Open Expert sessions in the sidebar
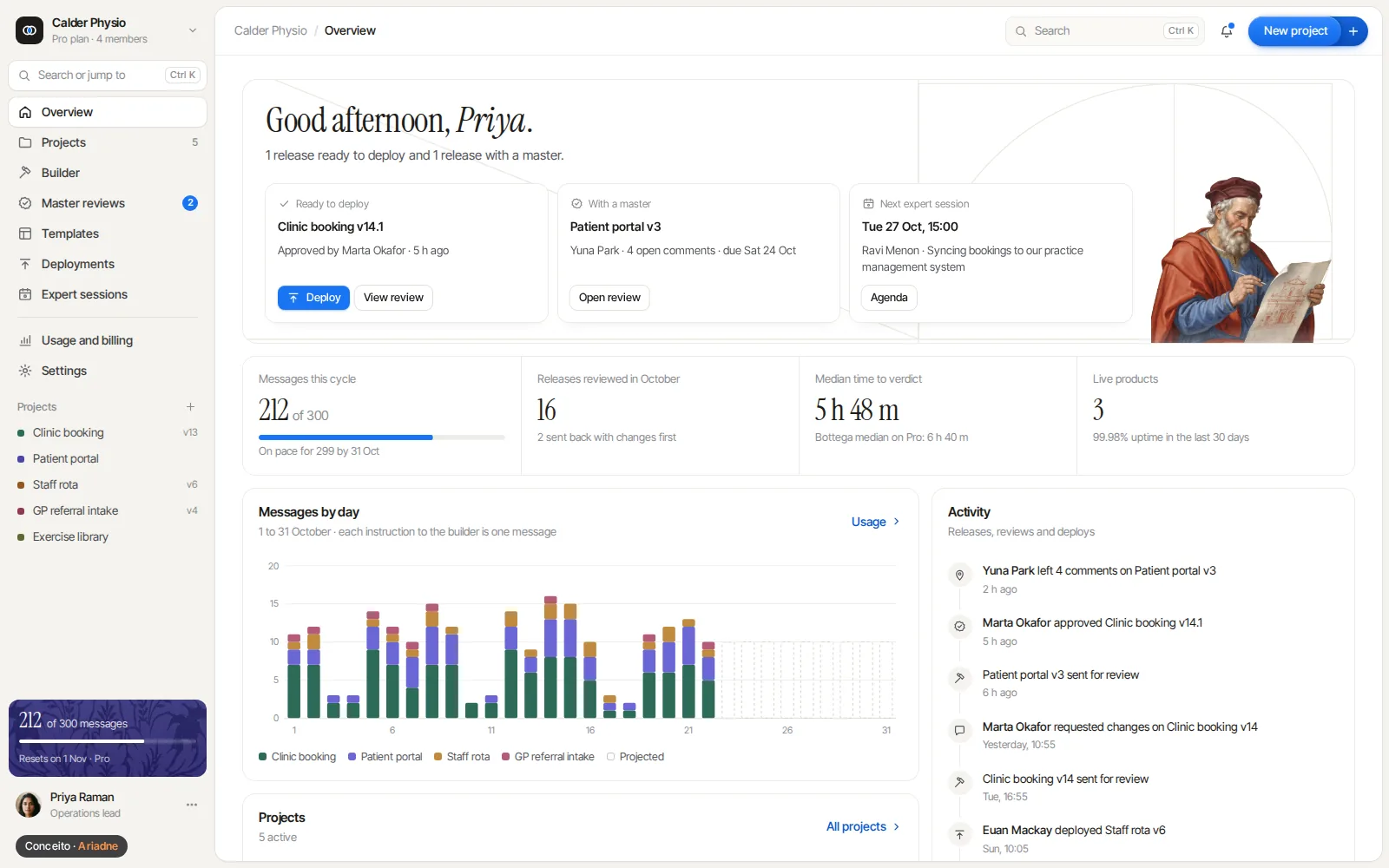Viewport: 1389px width, 868px height. (x=108, y=294)
